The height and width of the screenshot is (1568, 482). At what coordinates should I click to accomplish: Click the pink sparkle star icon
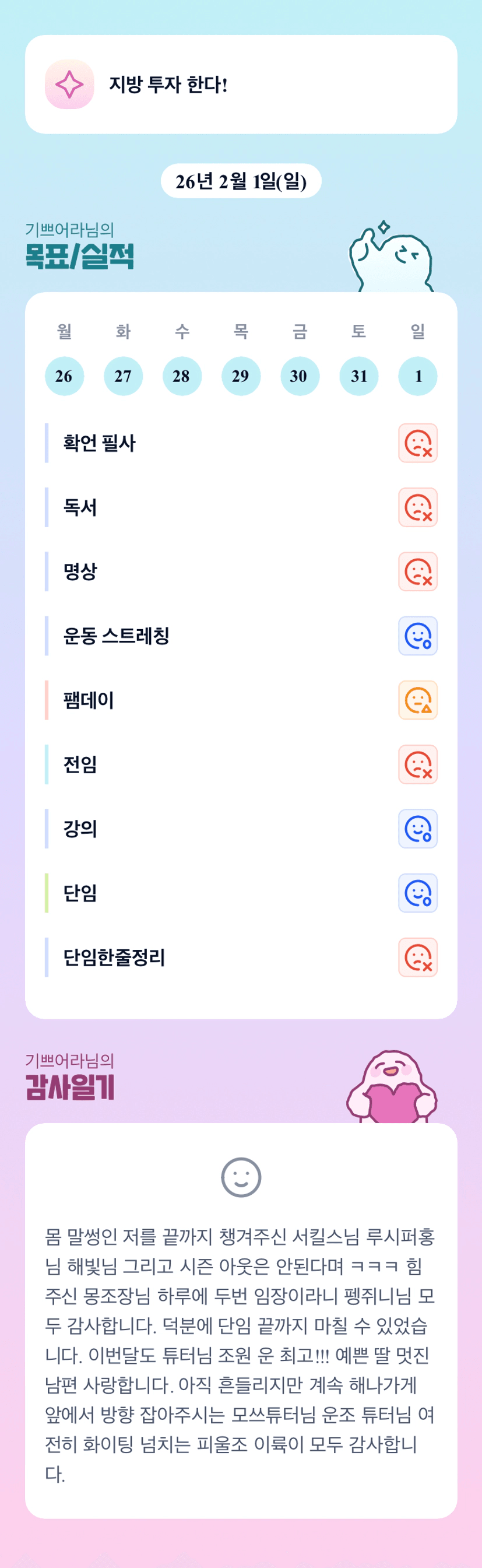coord(69,85)
